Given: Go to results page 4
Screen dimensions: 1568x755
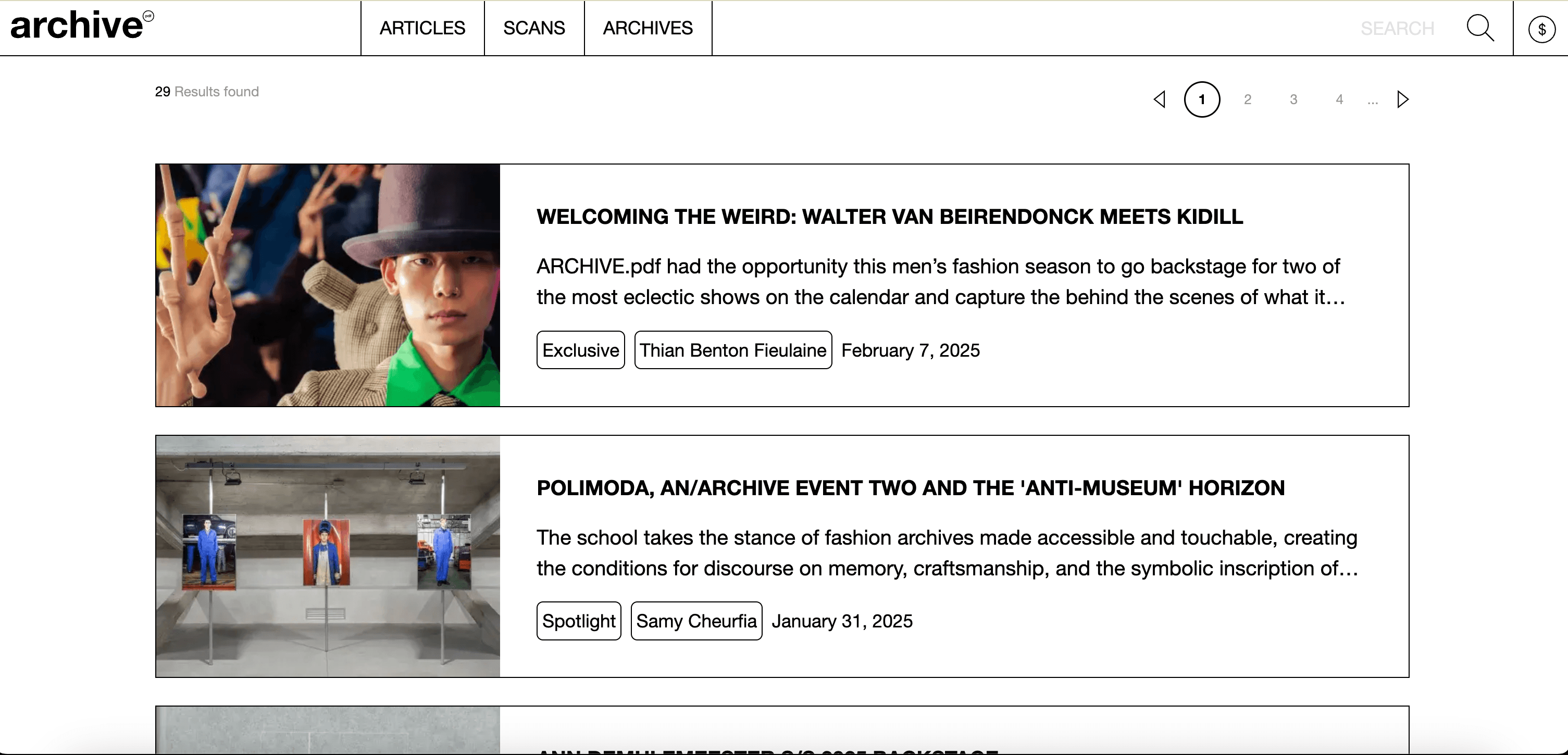Looking at the screenshot, I should coord(1339,99).
